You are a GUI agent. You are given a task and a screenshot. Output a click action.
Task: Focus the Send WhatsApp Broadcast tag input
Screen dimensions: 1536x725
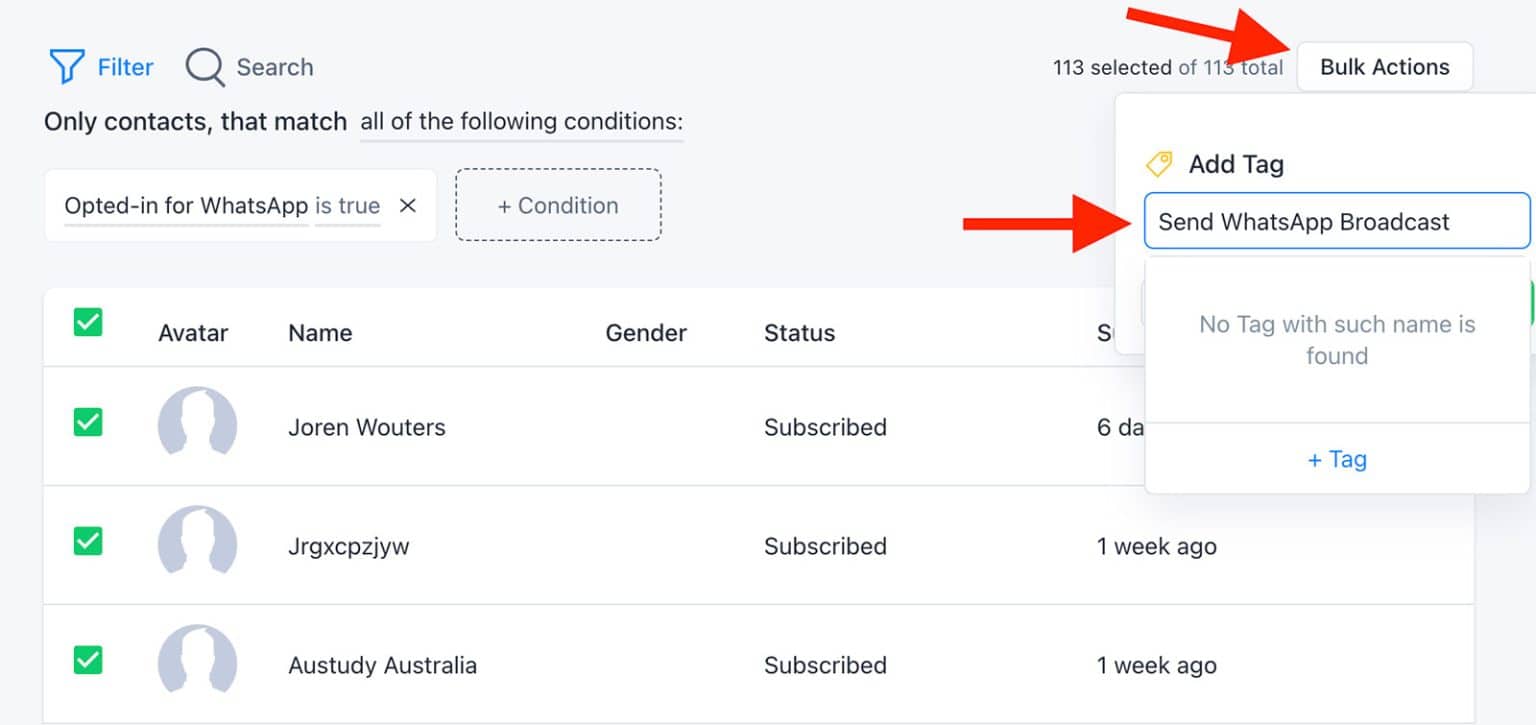1337,221
